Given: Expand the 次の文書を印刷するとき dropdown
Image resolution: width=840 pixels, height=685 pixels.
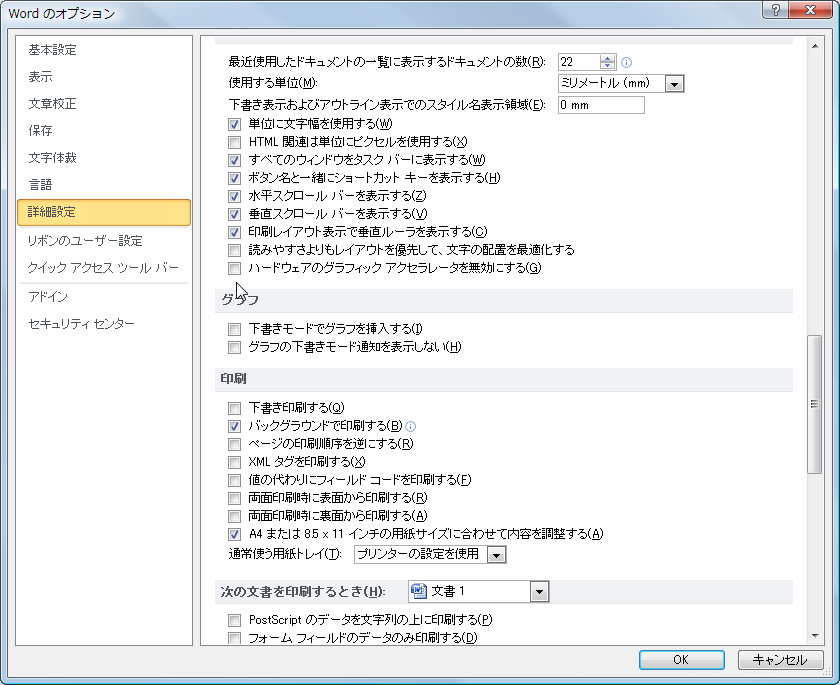Looking at the screenshot, I should 539,591.
